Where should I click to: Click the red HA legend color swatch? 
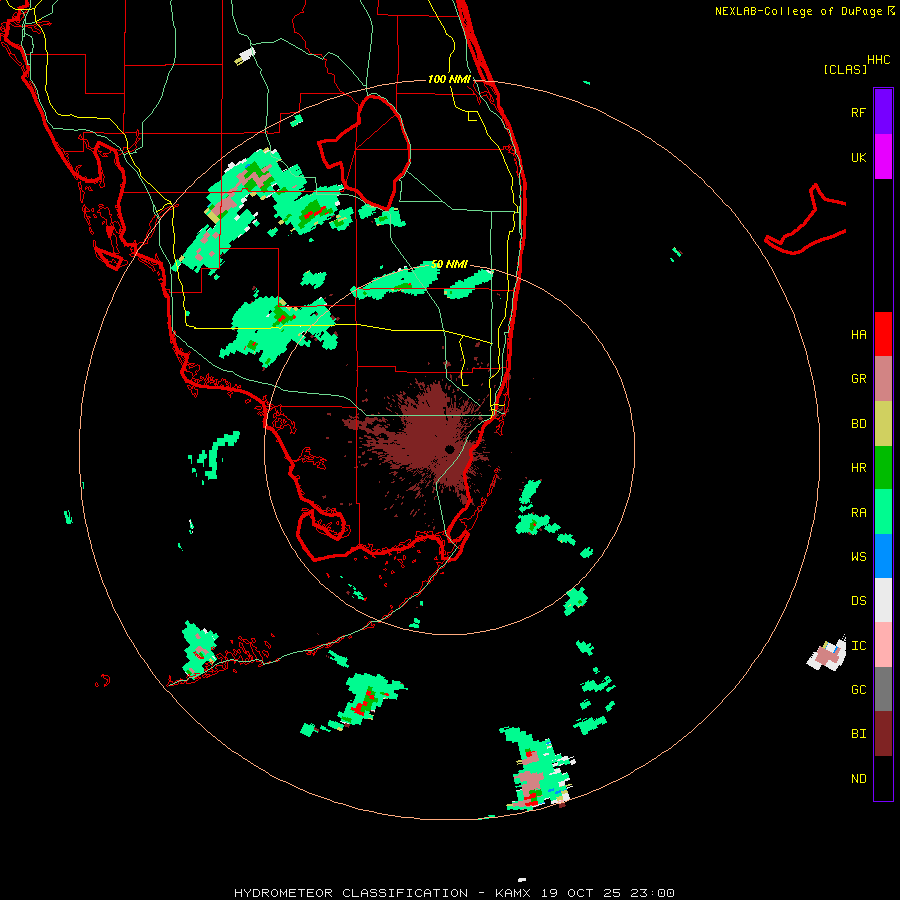[883, 334]
